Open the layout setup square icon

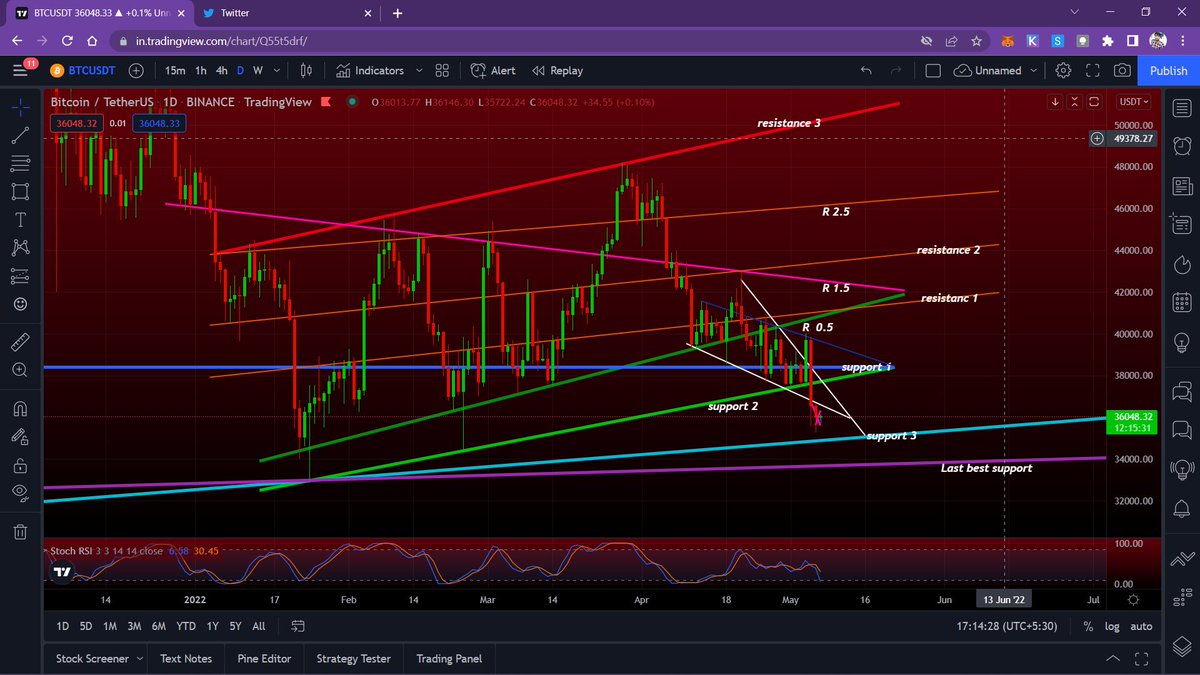[x=933, y=70]
